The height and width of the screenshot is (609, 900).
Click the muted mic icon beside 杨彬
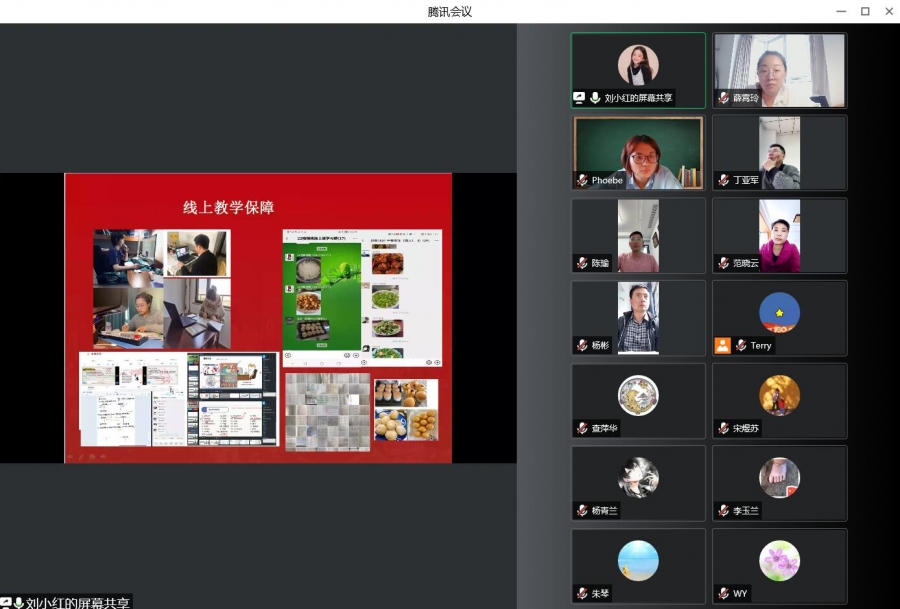(581, 345)
